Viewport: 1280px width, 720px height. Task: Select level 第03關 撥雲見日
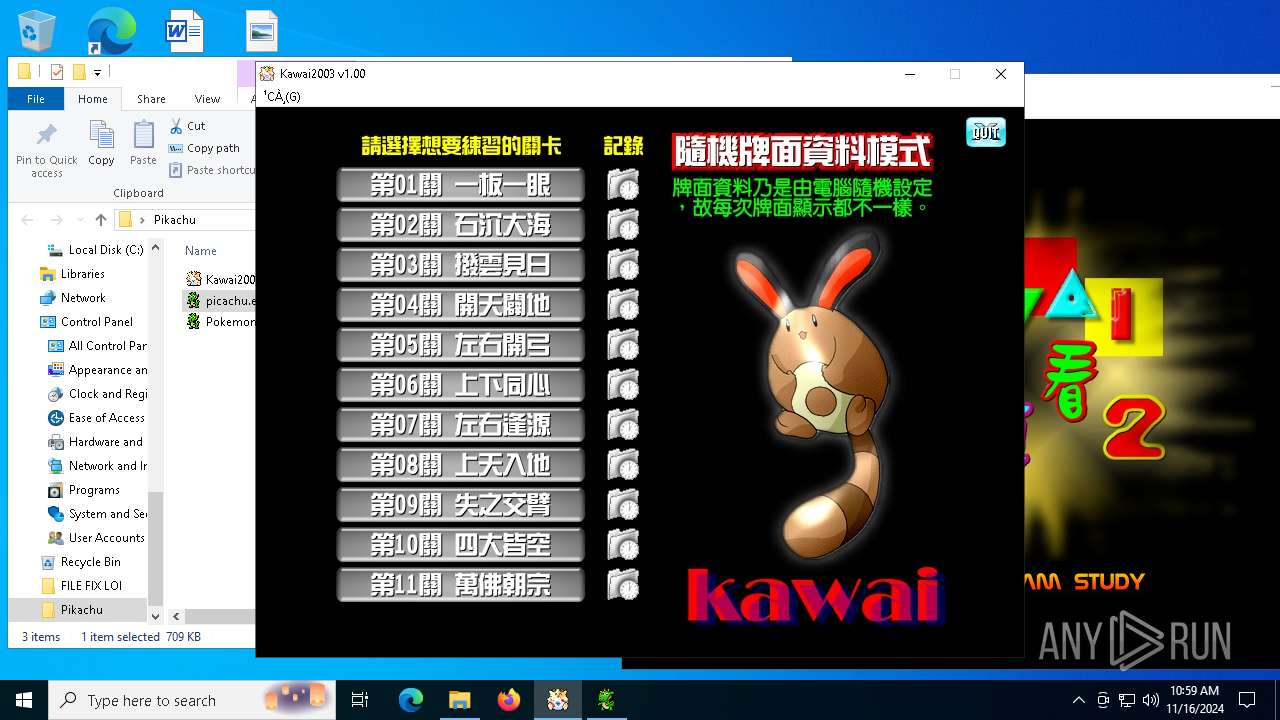(460, 265)
